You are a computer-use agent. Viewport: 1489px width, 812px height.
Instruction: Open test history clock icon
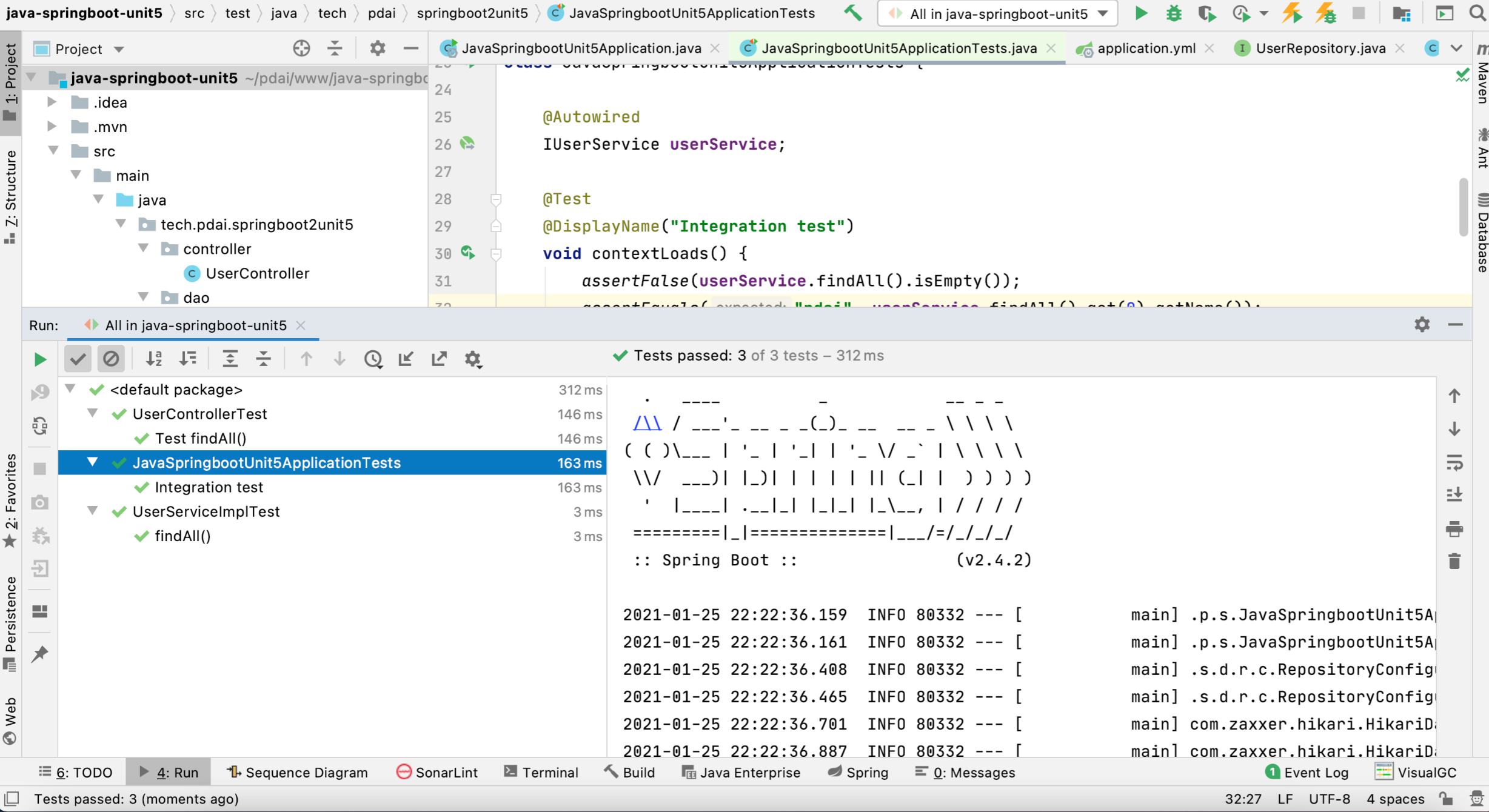(x=373, y=359)
